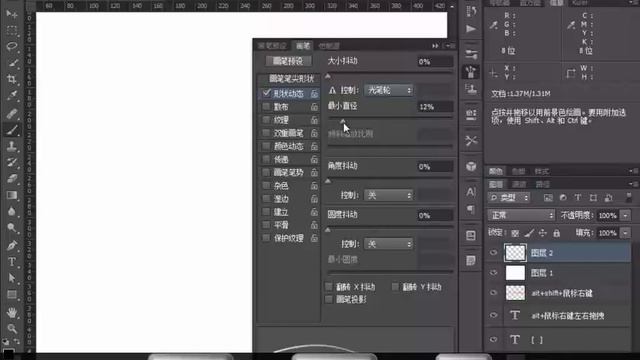The width and height of the screenshot is (640, 360).
Task: Uncheck the 形状动态 checkbox
Action: 267,93
